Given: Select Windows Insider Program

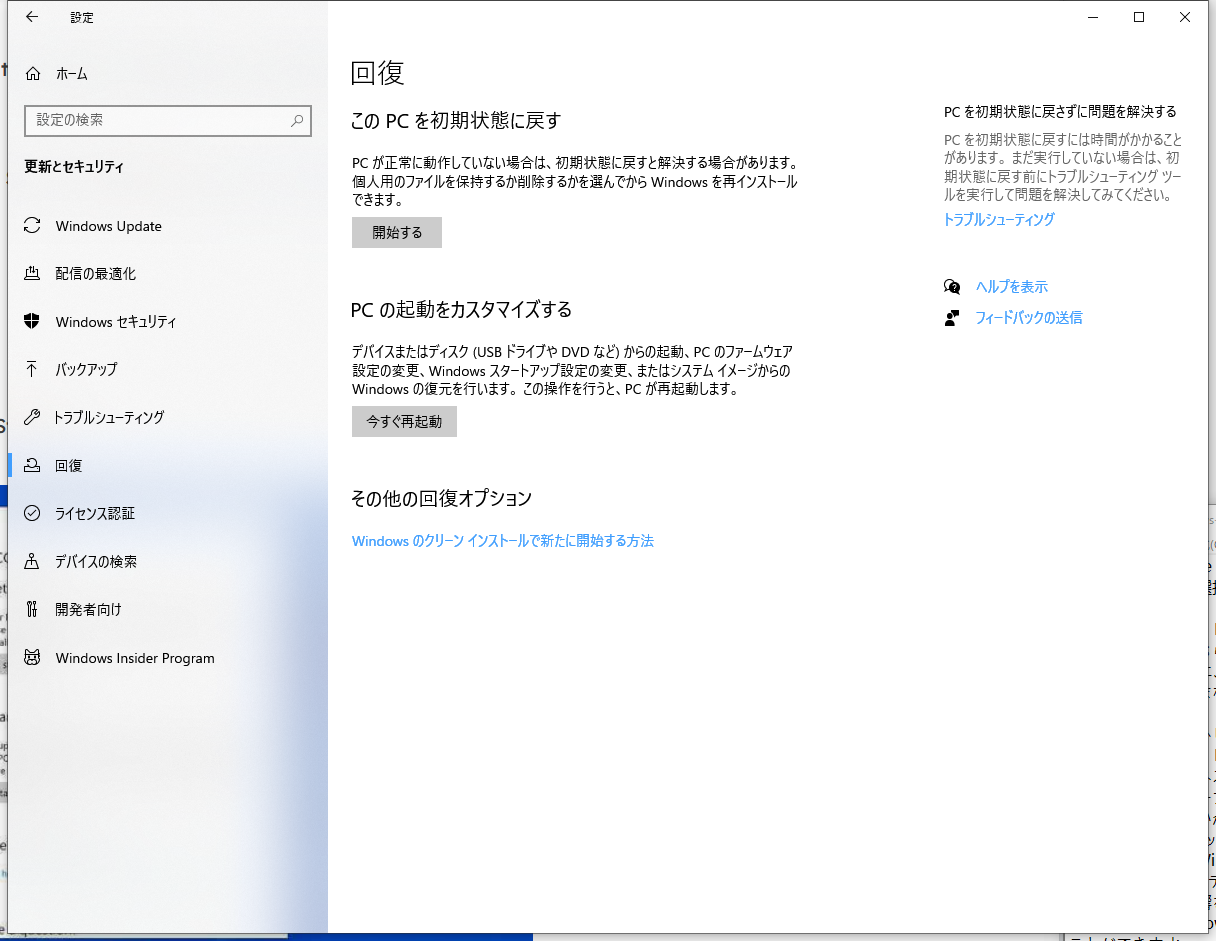Looking at the screenshot, I should click(x=134, y=657).
